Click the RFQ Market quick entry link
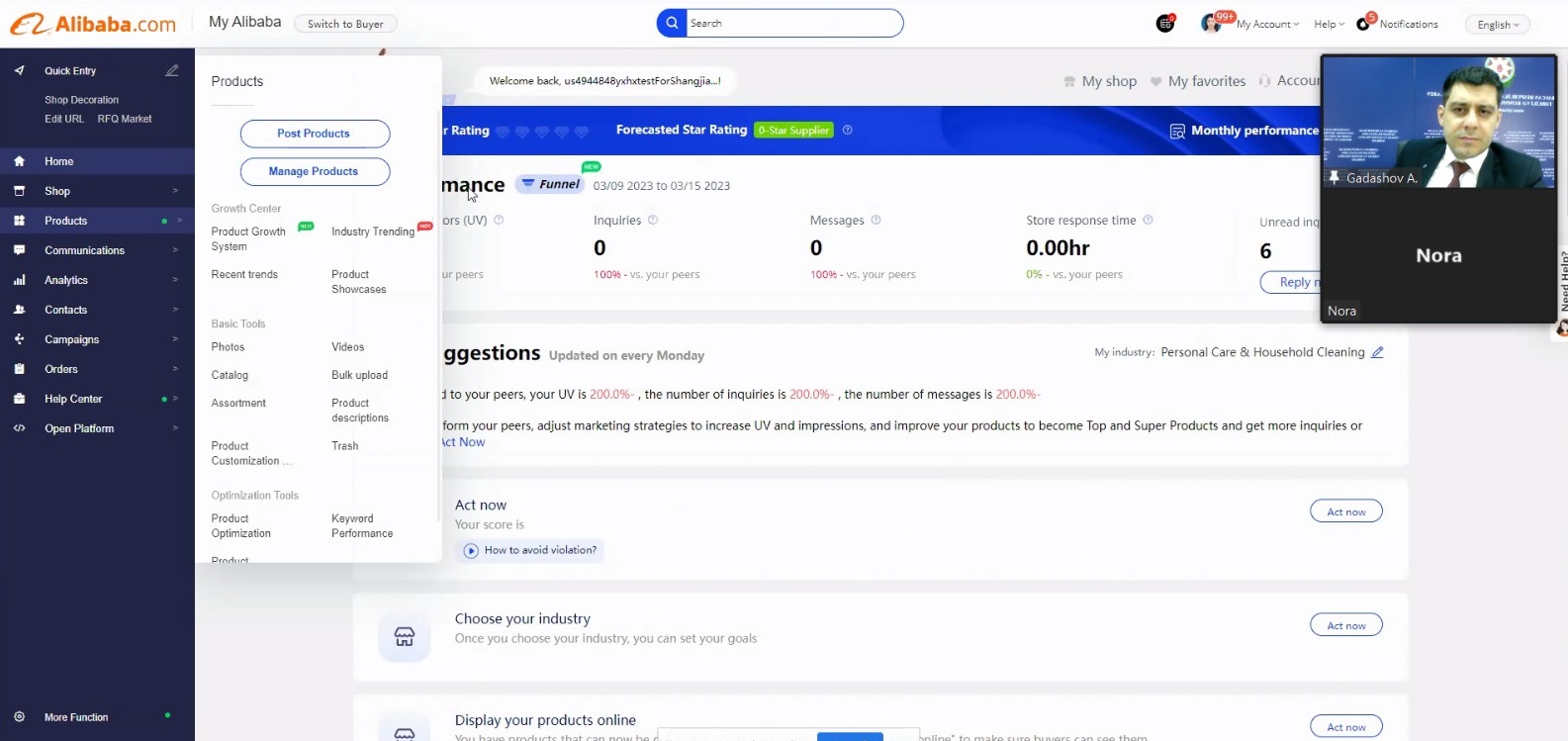 125,119
